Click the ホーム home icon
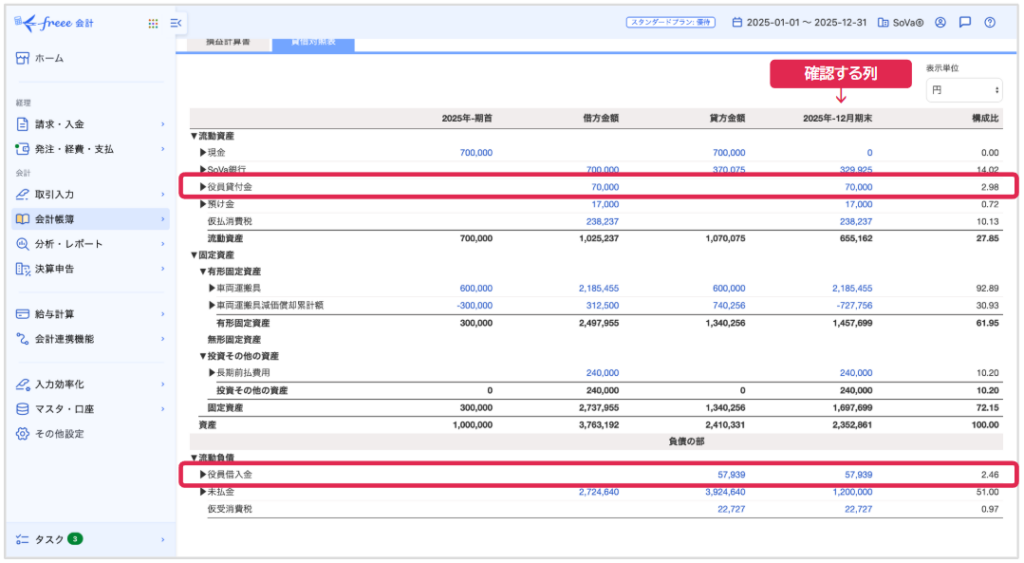 point(23,58)
